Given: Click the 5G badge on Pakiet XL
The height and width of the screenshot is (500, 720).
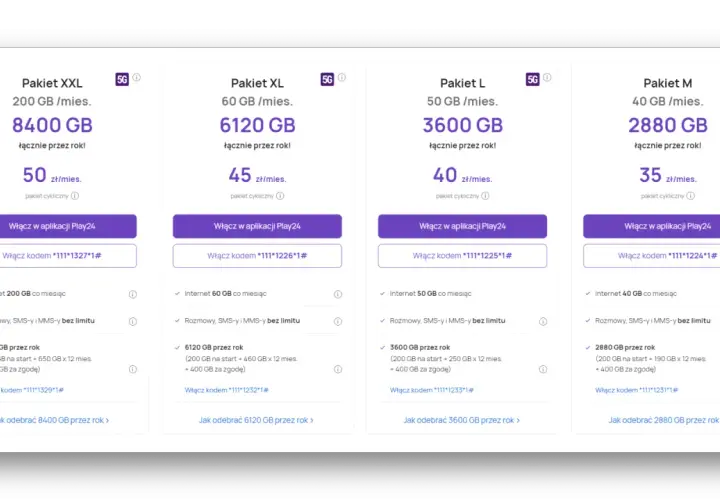Looking at the screenshot, I should [327, 79].
